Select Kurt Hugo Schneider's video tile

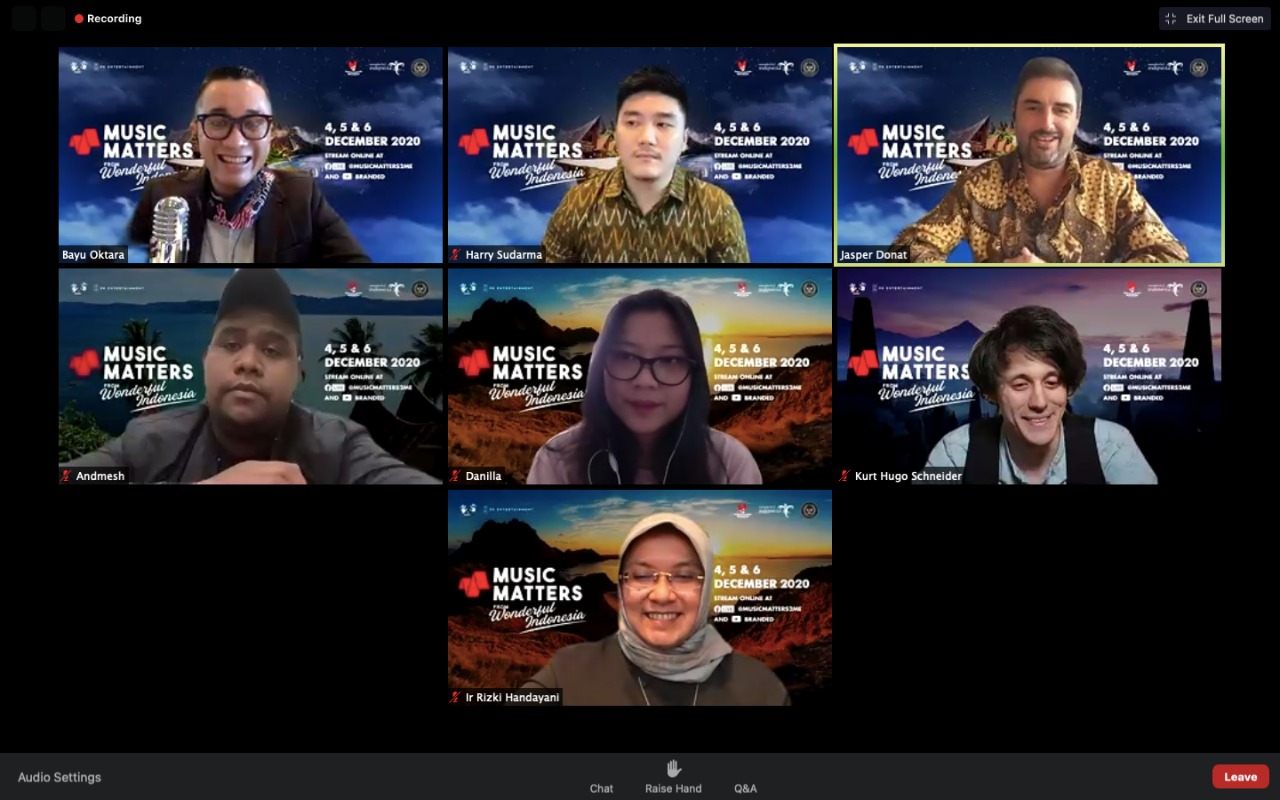coord(1029,376)
